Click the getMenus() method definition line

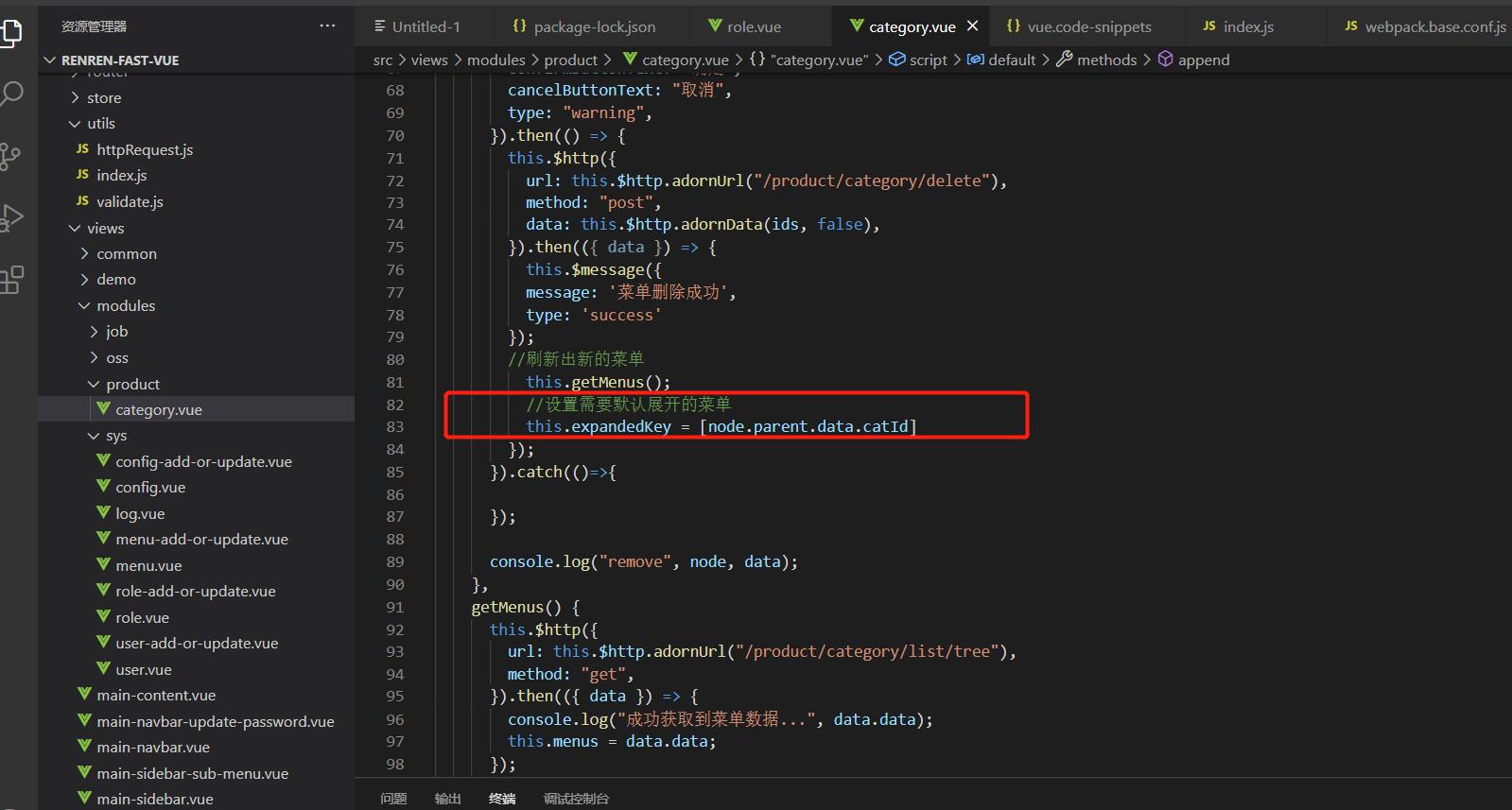526,607
